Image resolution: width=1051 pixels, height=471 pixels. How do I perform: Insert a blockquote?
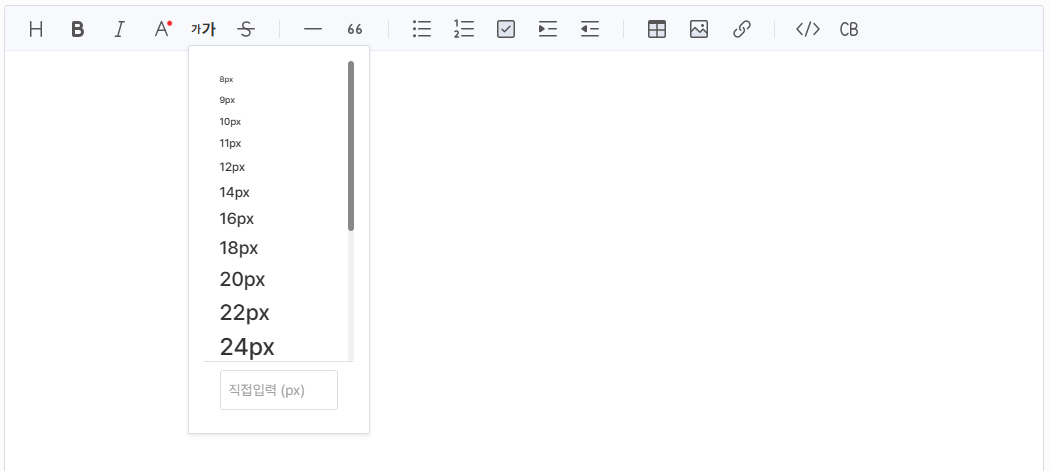click(355, 29)
